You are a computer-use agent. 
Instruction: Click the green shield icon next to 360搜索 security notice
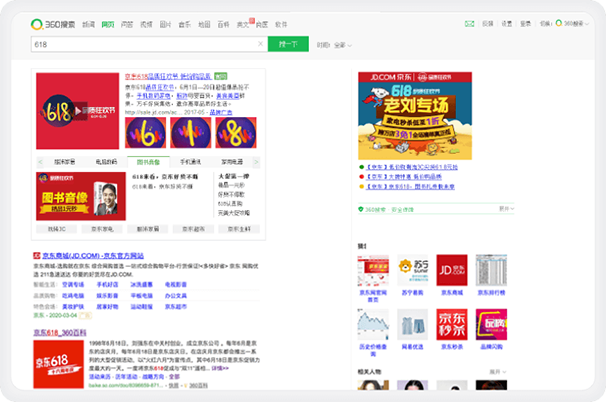click(361, 209)
